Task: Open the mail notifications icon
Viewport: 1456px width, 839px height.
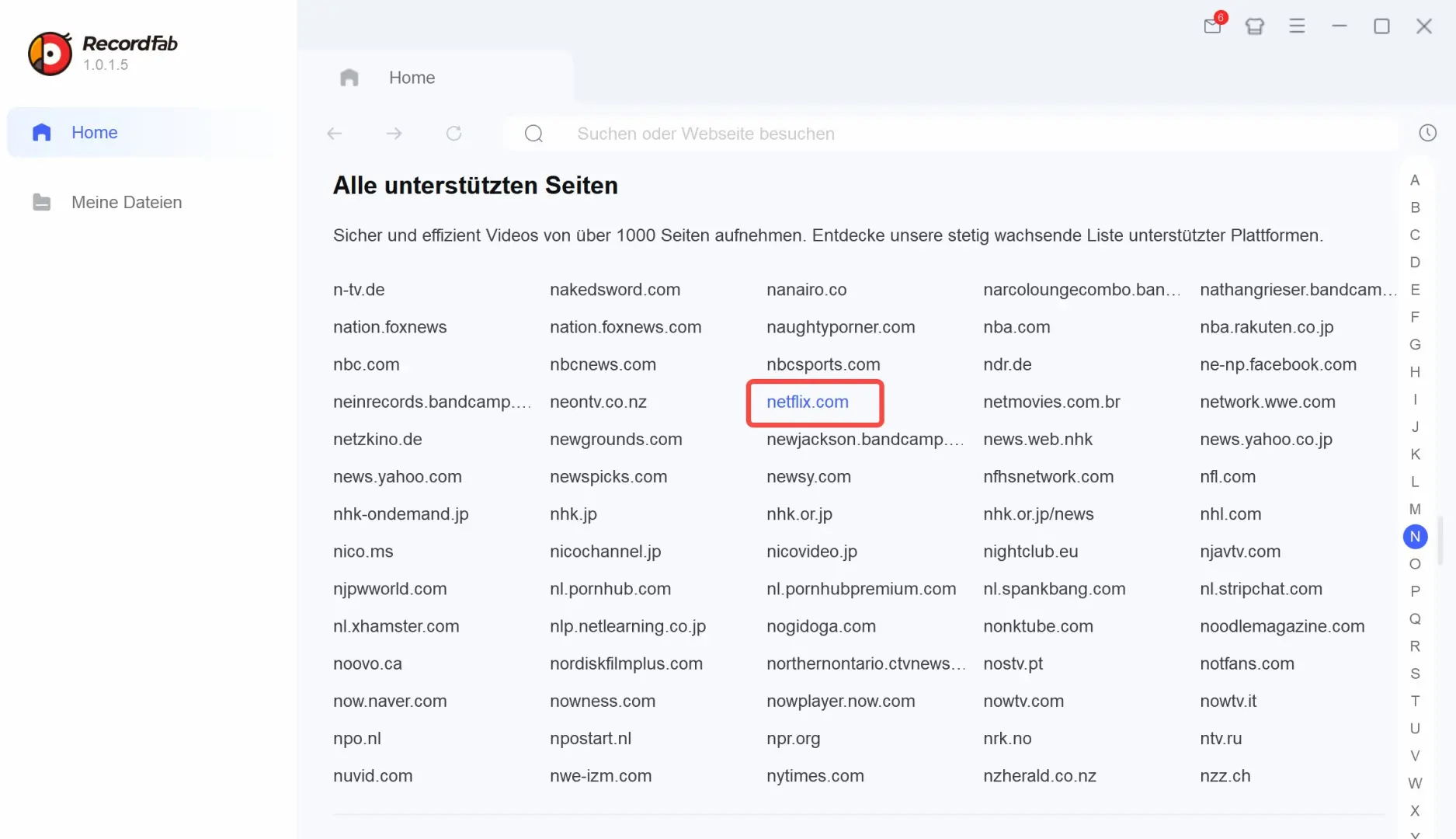Action: coord(1213,26)
